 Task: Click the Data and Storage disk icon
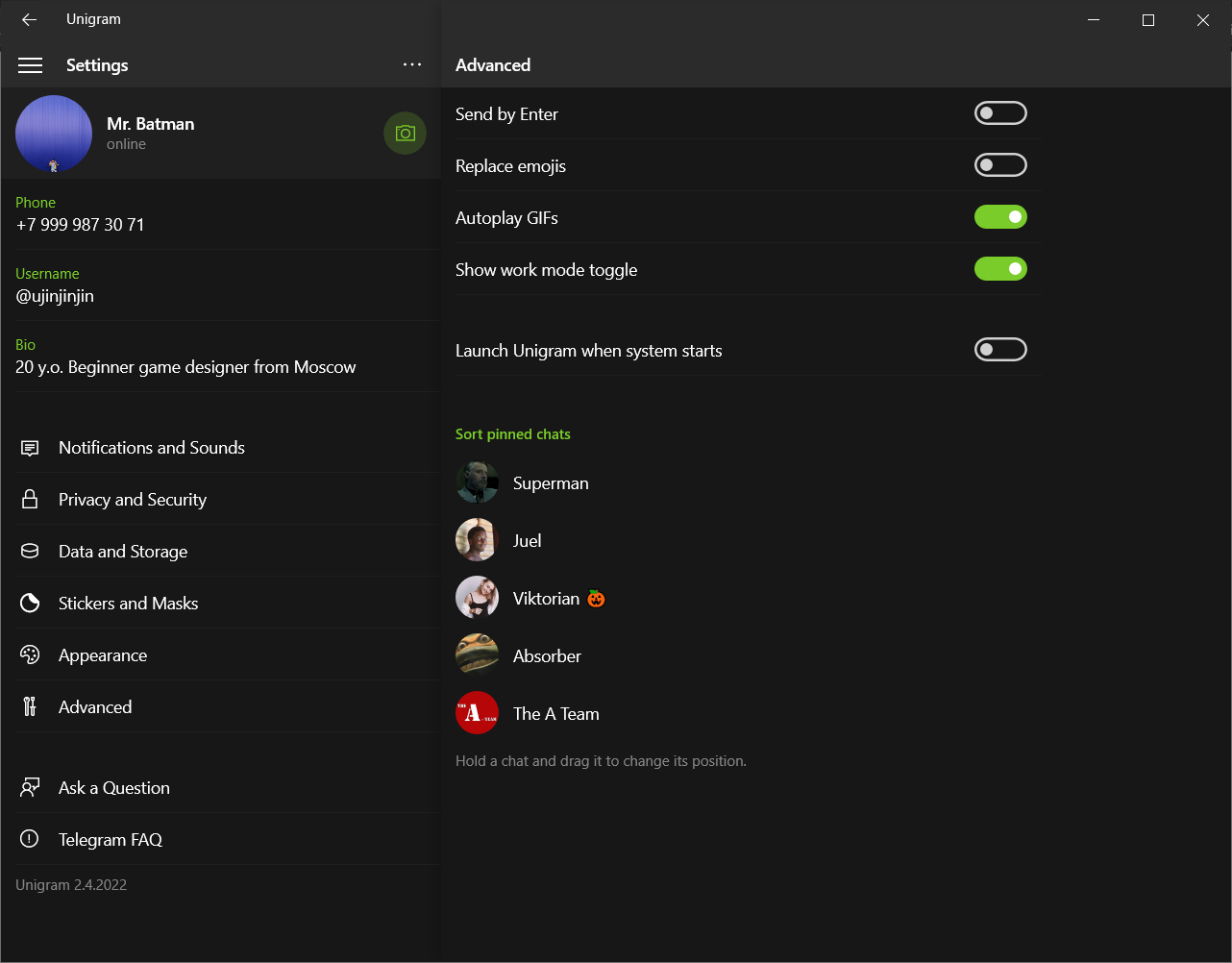[30, 552]
